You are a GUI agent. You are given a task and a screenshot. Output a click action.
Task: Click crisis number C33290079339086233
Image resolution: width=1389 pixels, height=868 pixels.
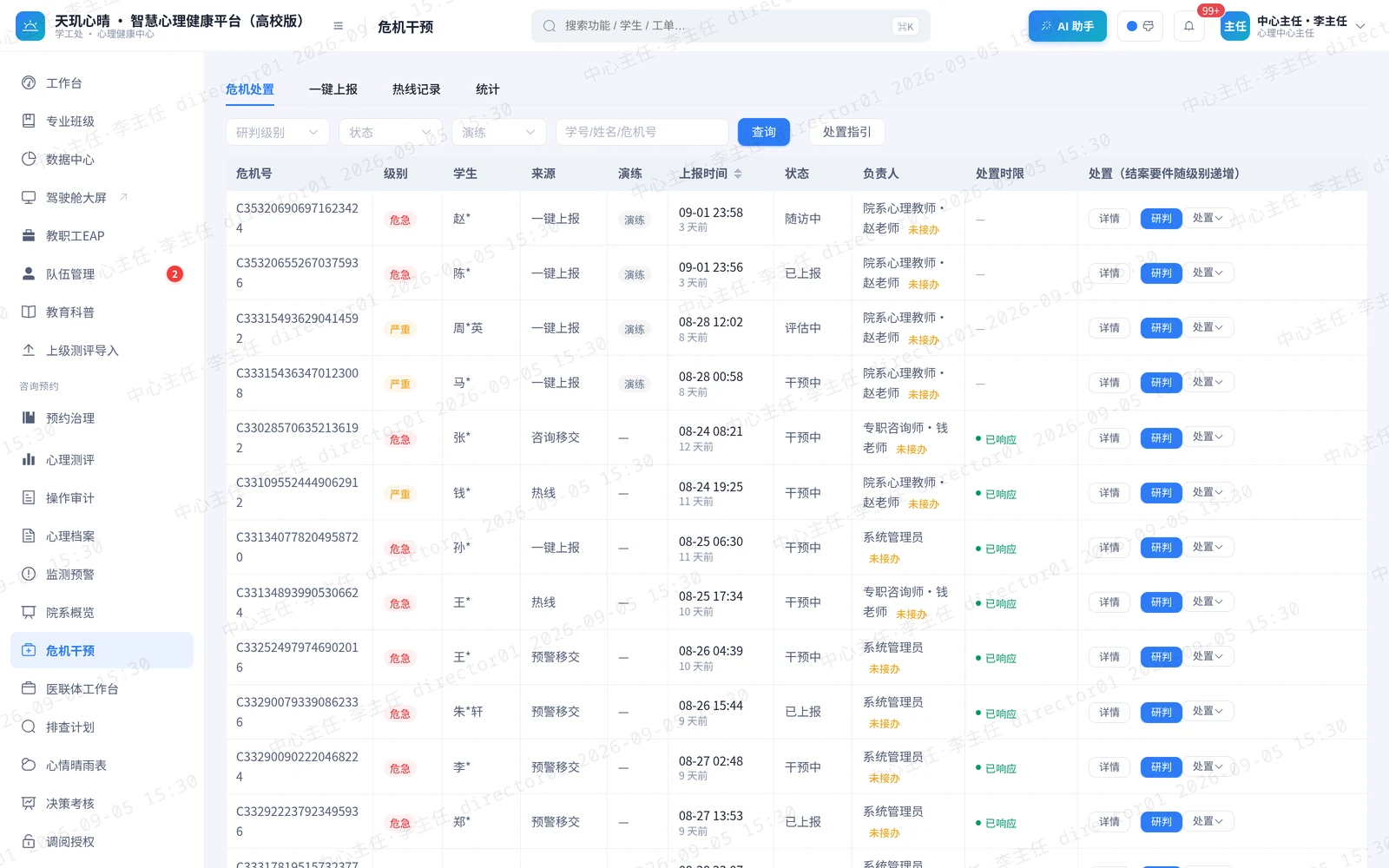pyautogui.click(x=297, y=712)
